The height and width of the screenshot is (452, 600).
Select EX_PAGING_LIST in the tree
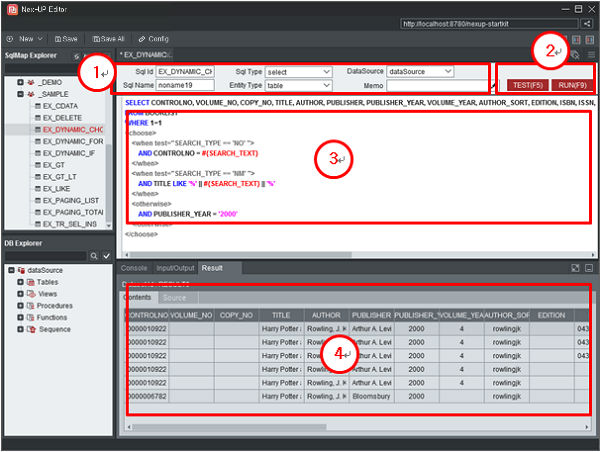[71, 201]
